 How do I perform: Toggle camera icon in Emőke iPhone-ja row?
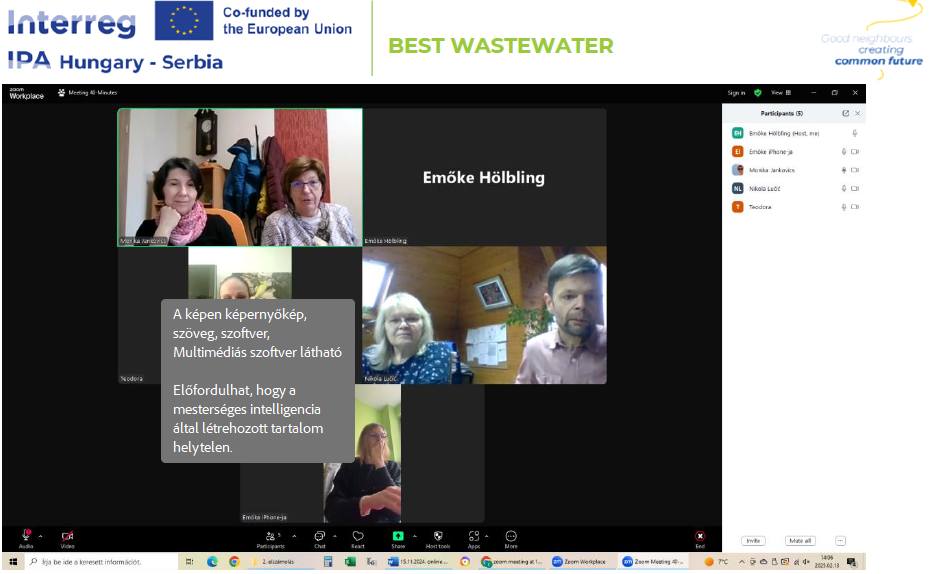[x=855, y=152]
